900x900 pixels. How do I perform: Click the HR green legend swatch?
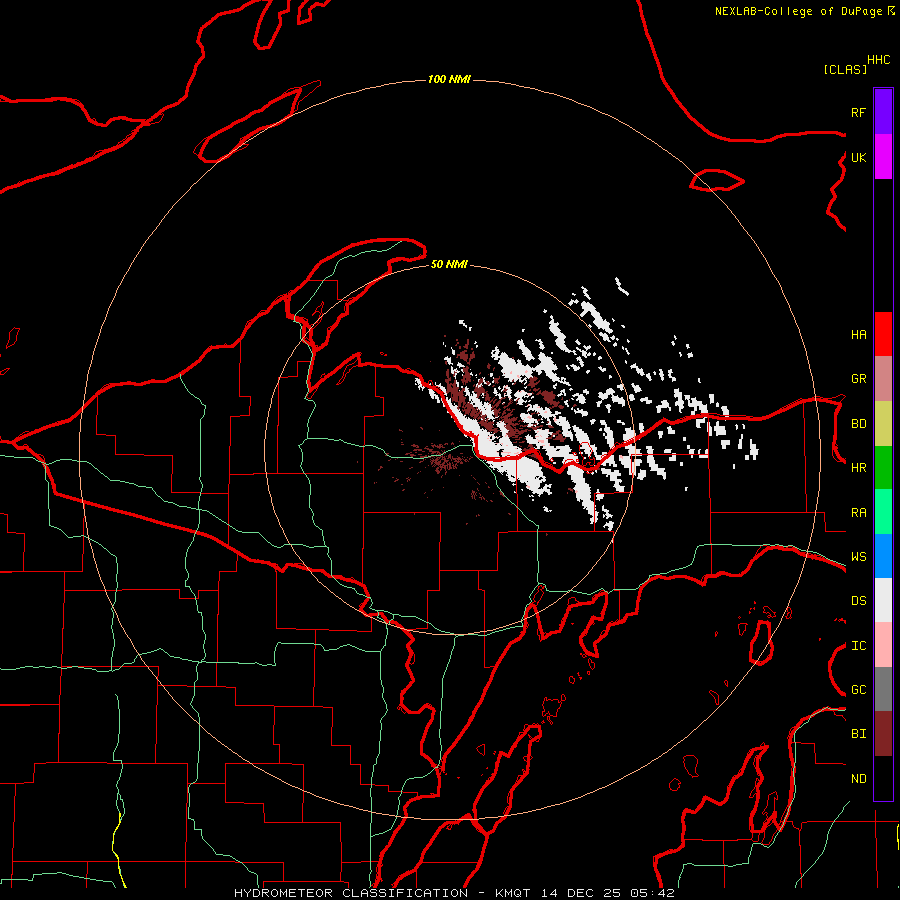(x=883, y=467)
